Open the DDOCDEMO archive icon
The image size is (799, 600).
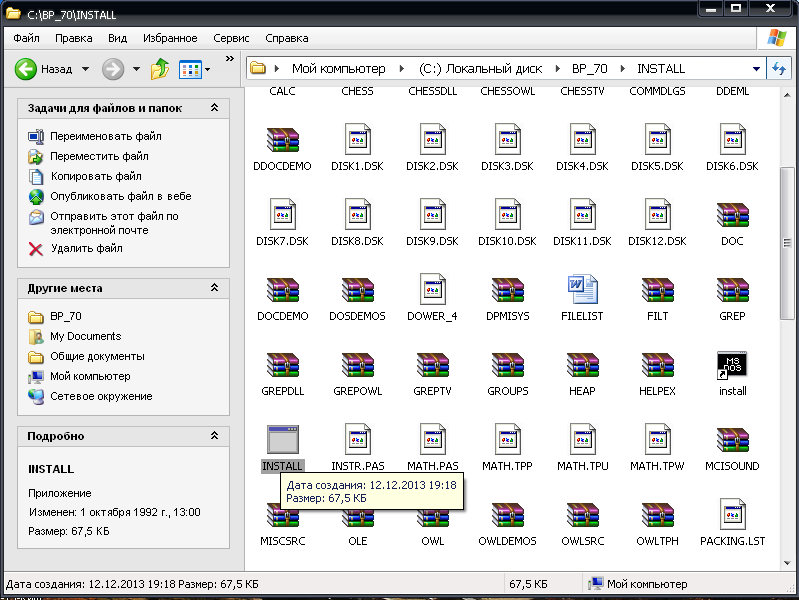click(x=282, y=140)
